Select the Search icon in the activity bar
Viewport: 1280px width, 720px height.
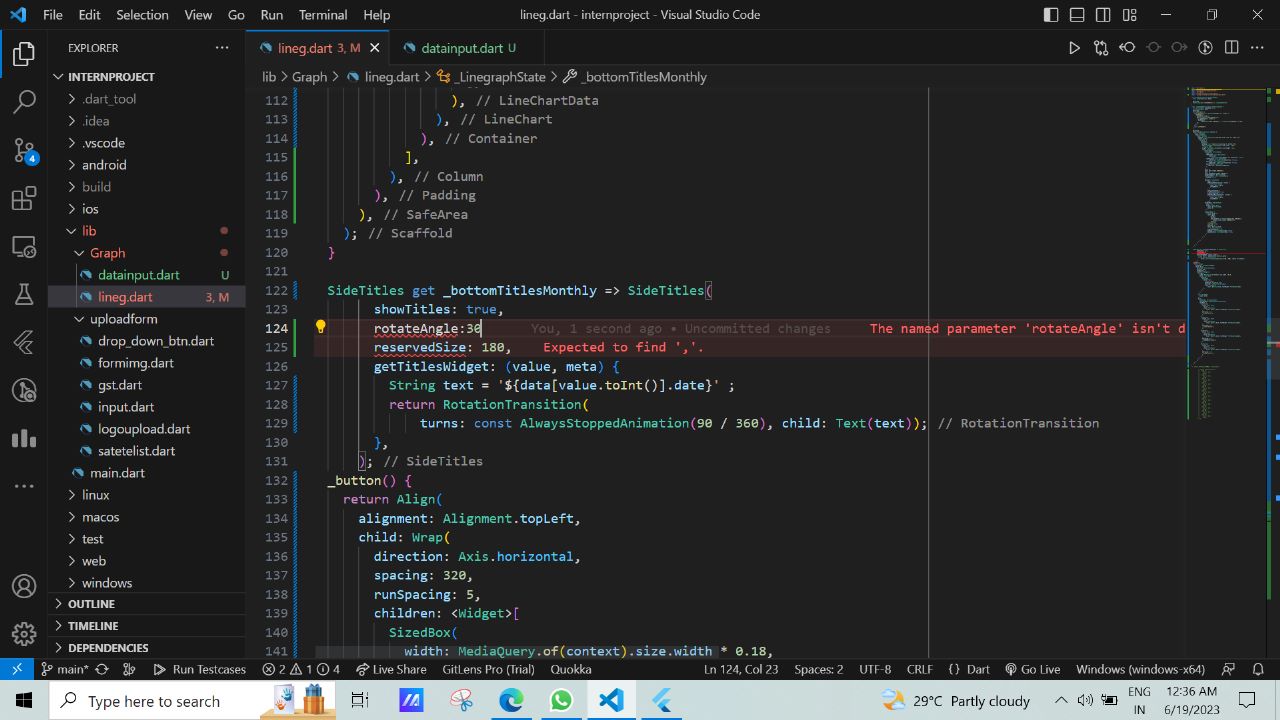click(x=24, y=101)
